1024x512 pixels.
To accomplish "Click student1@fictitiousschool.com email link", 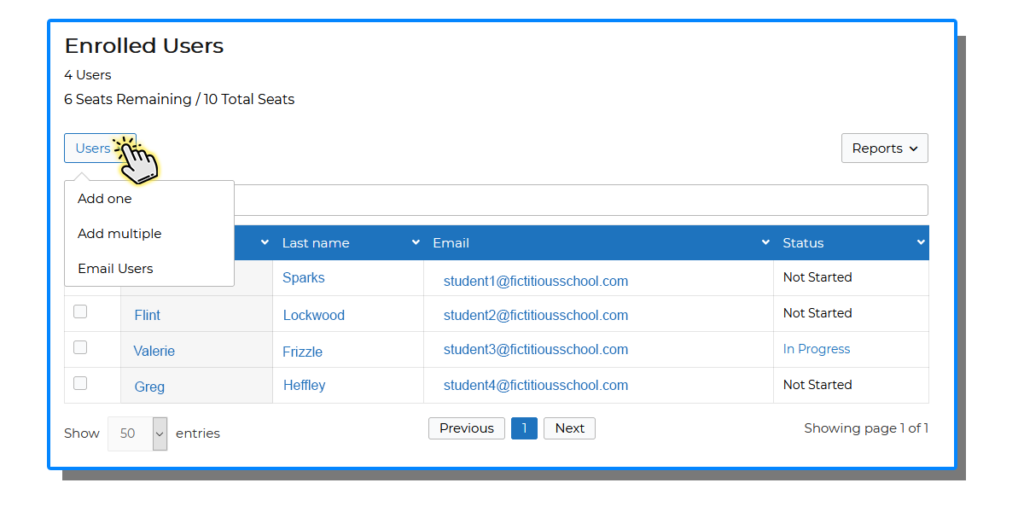I will tap(536, 281).
